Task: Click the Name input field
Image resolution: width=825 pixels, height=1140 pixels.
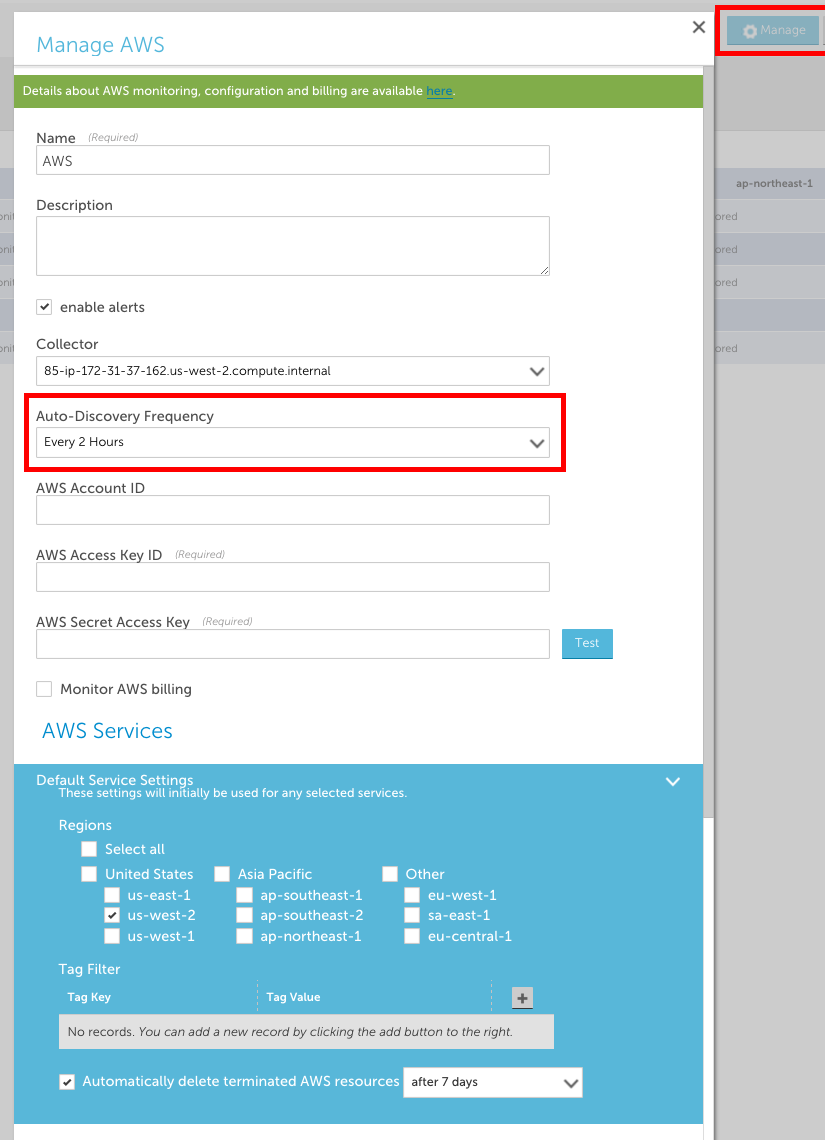Action: tap(293, 161)
